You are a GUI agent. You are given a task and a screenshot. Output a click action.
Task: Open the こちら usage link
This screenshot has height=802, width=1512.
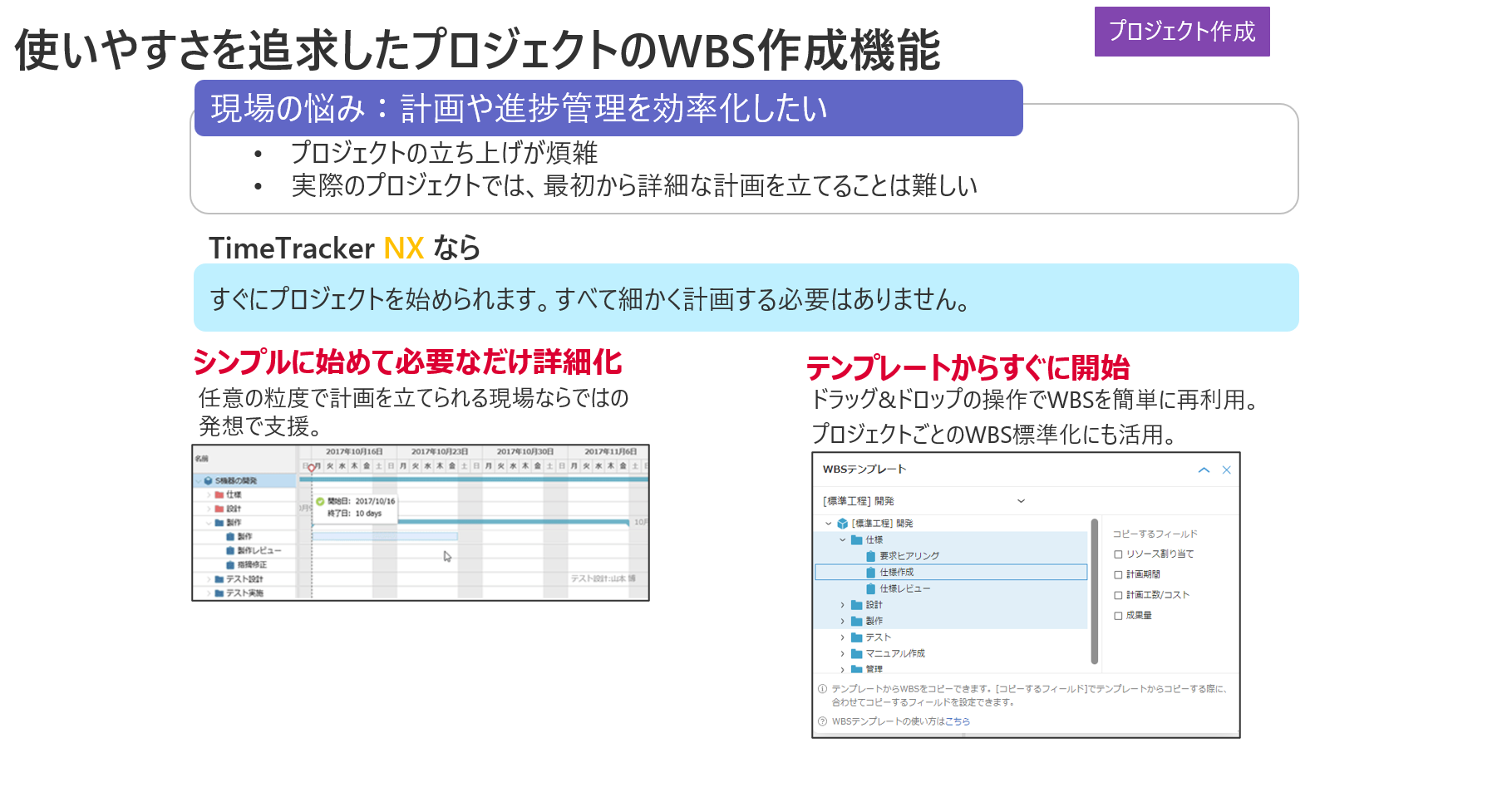(958, 721)
